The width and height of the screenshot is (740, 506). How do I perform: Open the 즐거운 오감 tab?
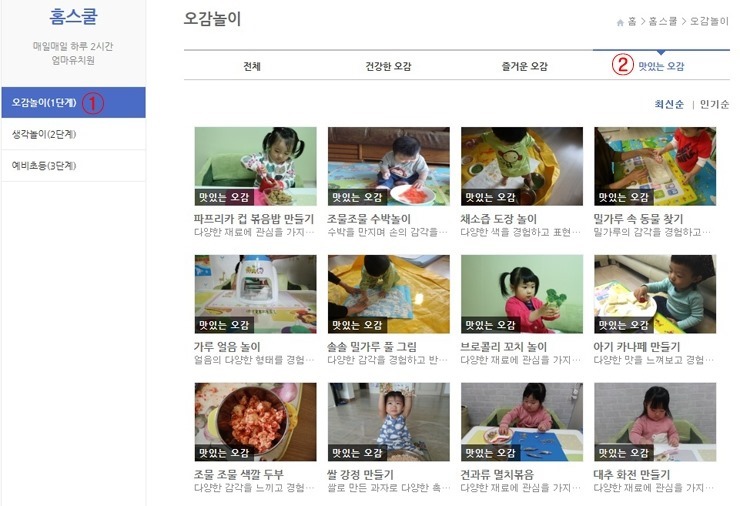(x=524, y=66)
